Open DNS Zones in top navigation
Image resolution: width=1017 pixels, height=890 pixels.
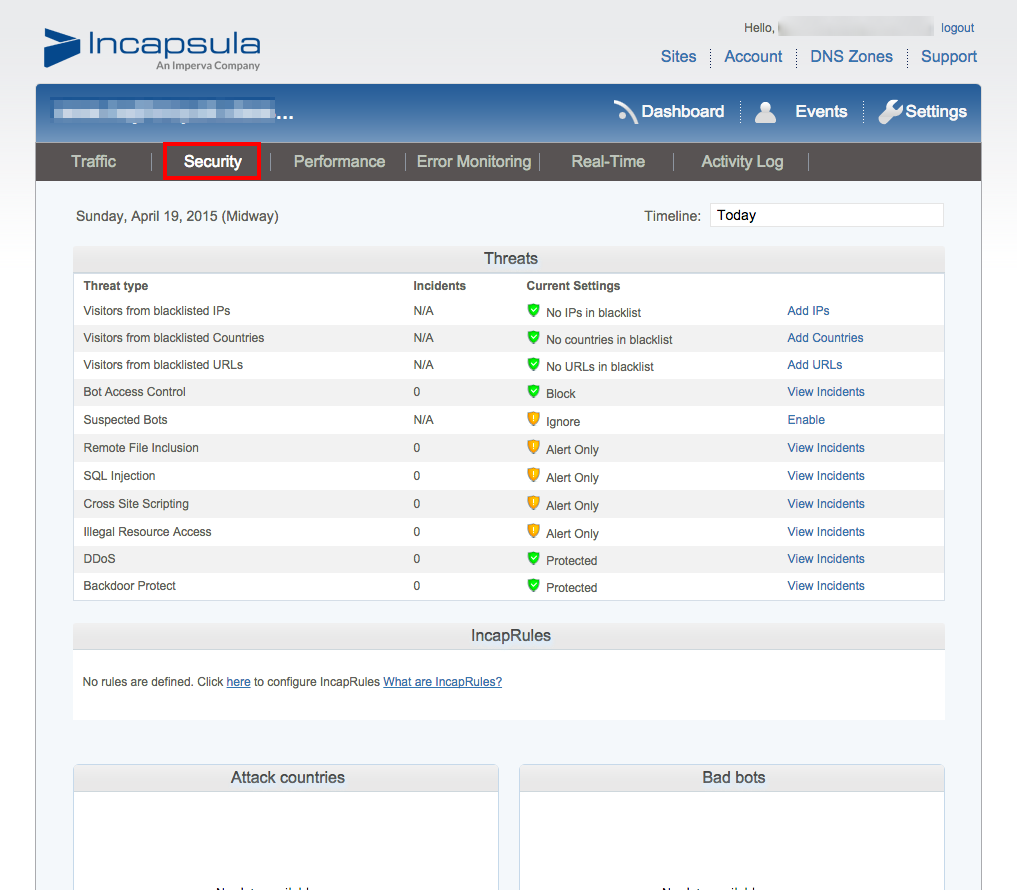pos(851,57)
